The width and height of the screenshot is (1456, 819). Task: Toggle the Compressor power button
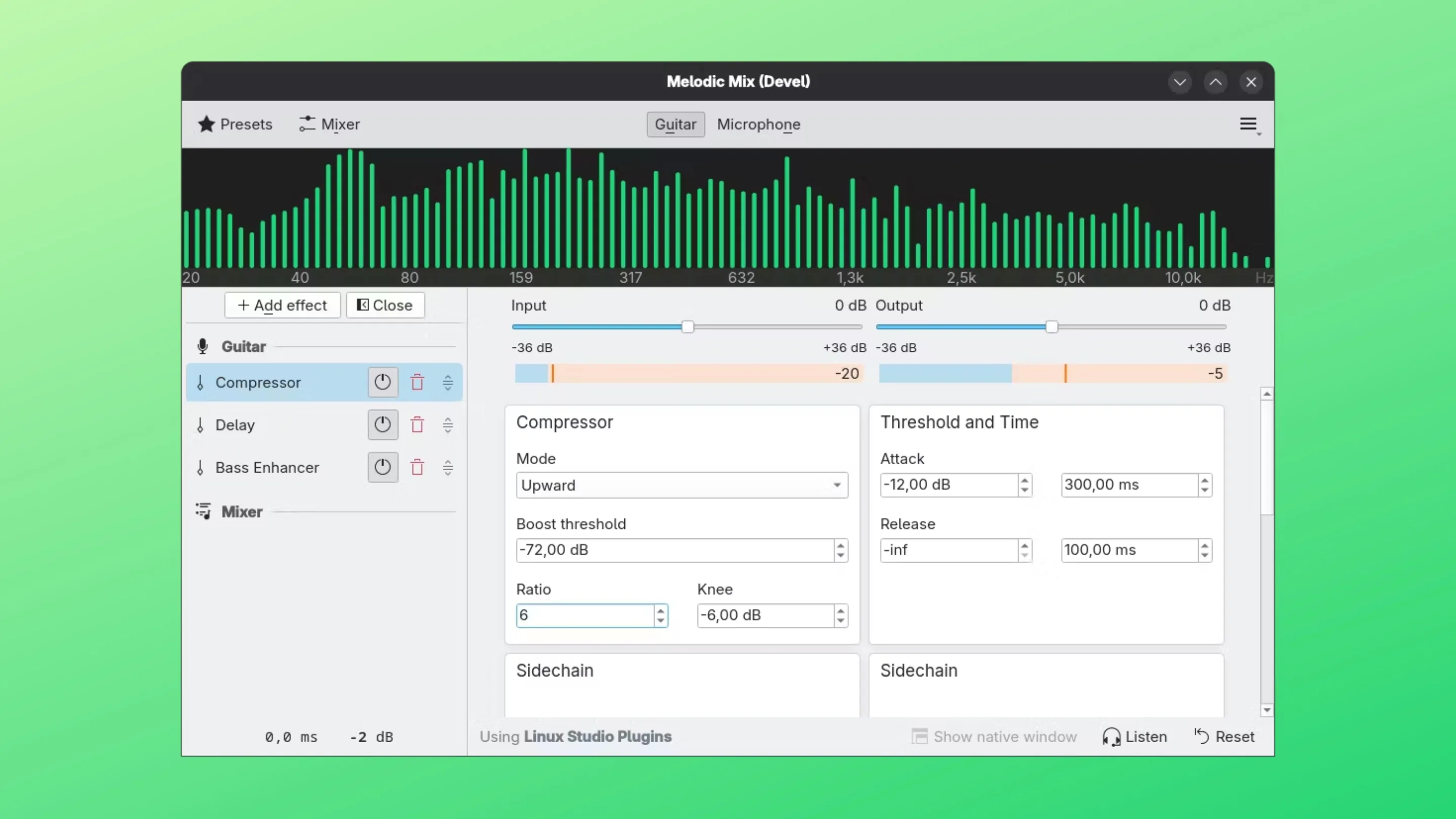point(383,383)
